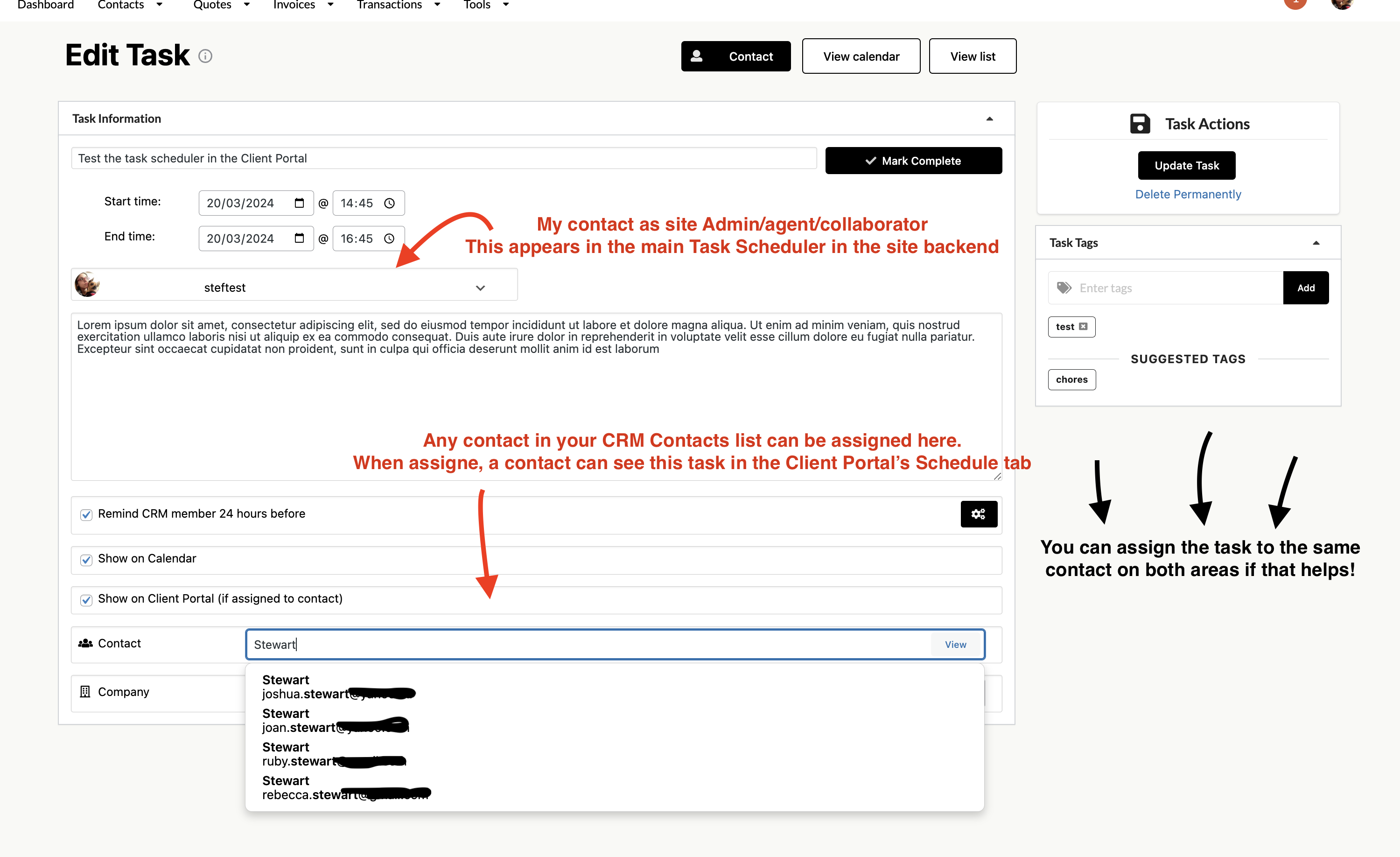Remove the test tag via x icon

(1083, 326)
